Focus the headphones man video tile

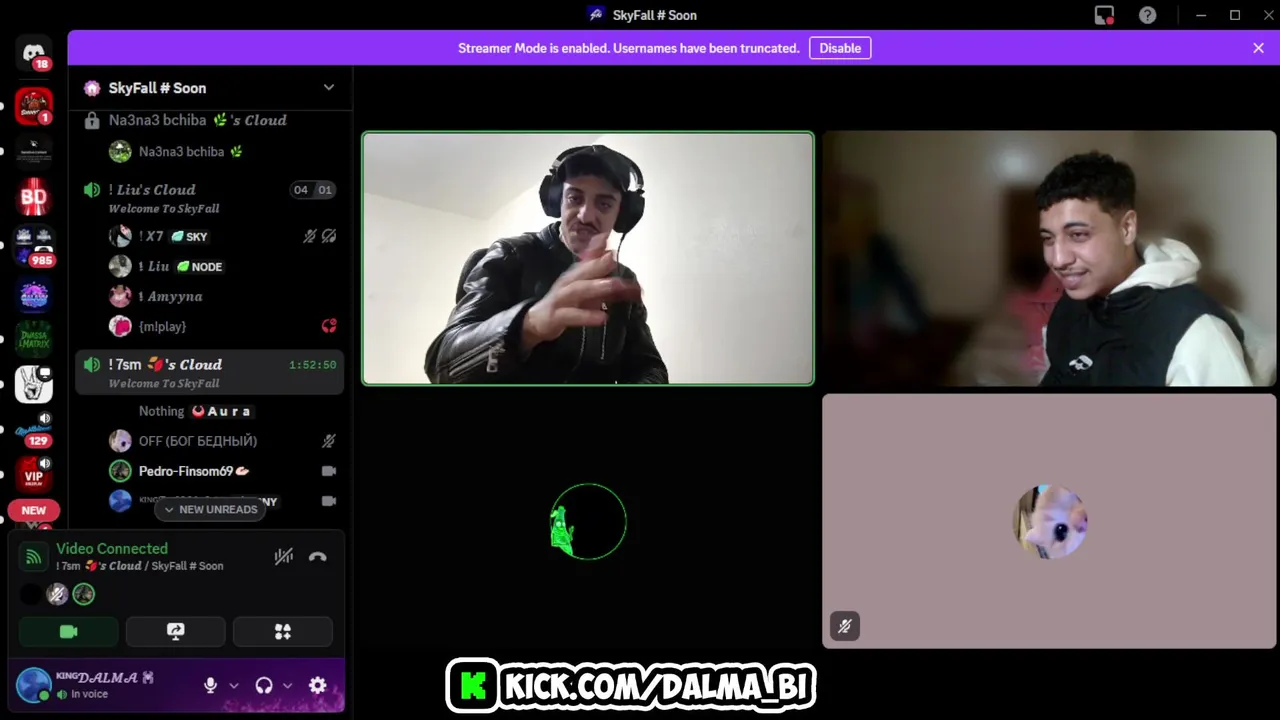pyautogui.click(x=588, y=258)
